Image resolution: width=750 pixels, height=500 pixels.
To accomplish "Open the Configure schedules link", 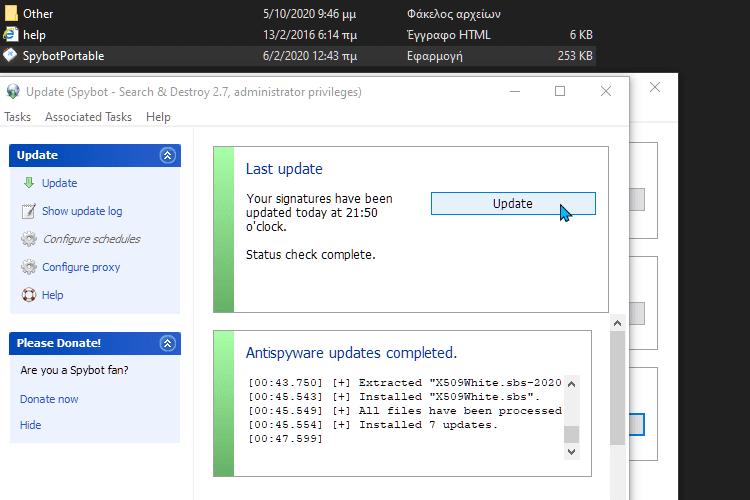I will coord(92,239).
